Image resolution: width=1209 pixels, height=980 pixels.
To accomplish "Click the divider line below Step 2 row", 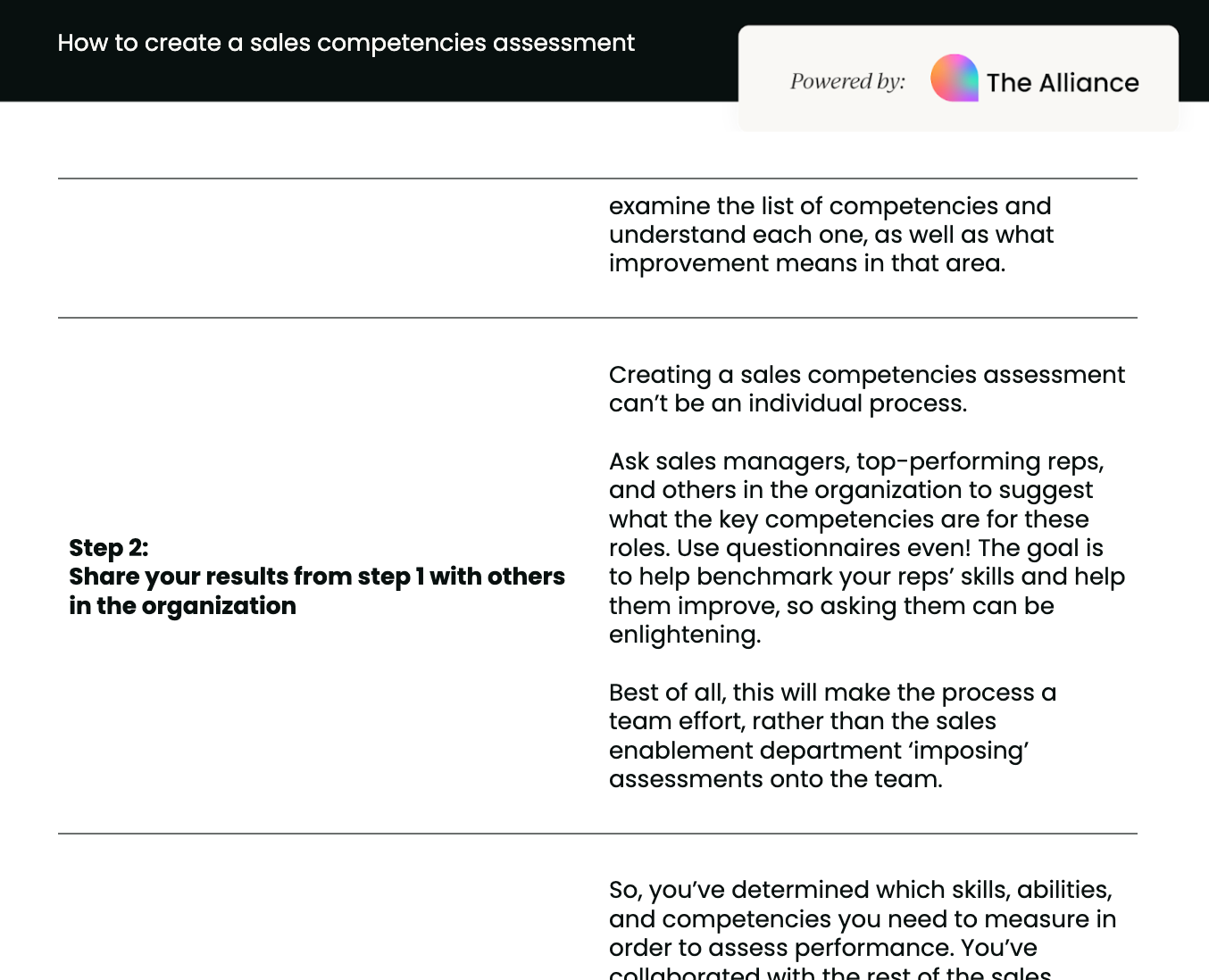I will tap(597, 834).
